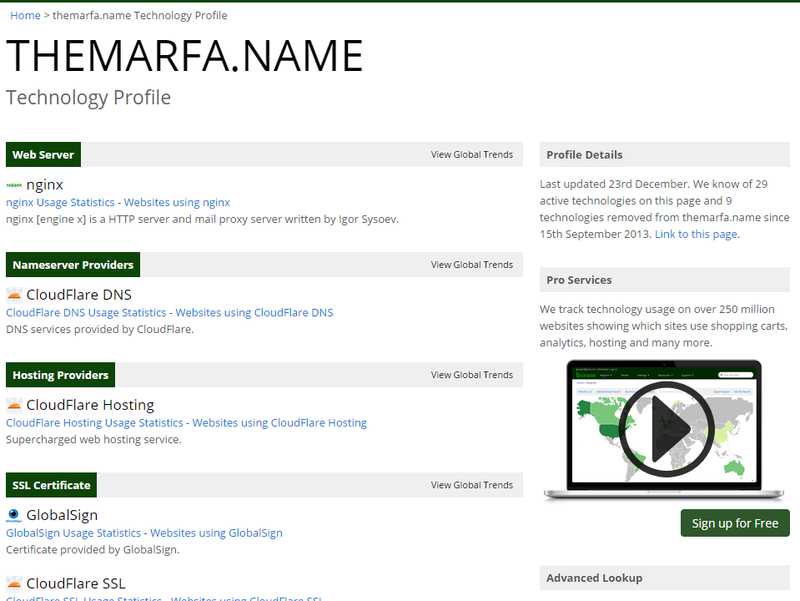Click the GlobalSign technology name
800x601 pixels.
tap(62, 515)
